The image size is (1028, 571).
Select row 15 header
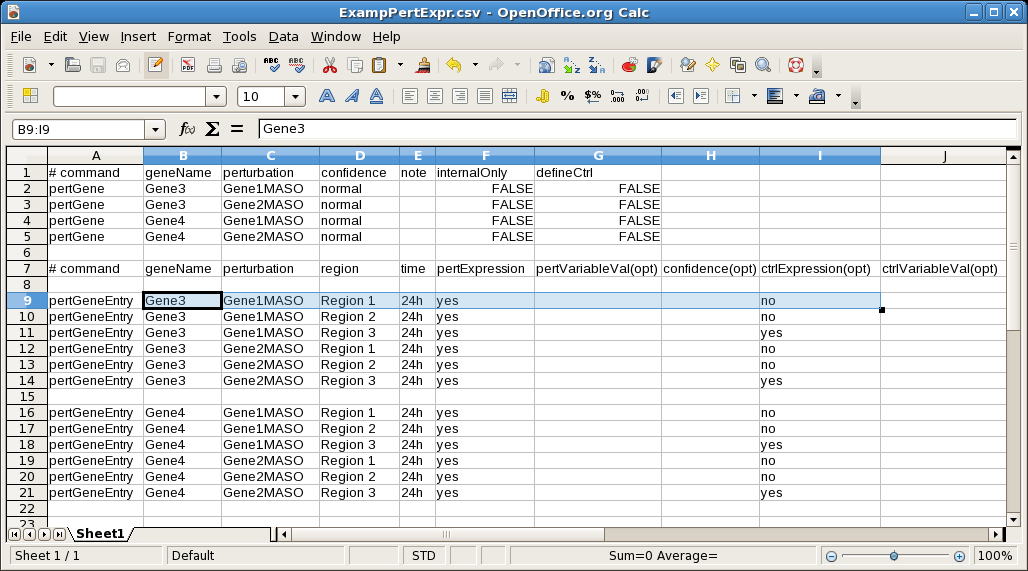[27, 397]
